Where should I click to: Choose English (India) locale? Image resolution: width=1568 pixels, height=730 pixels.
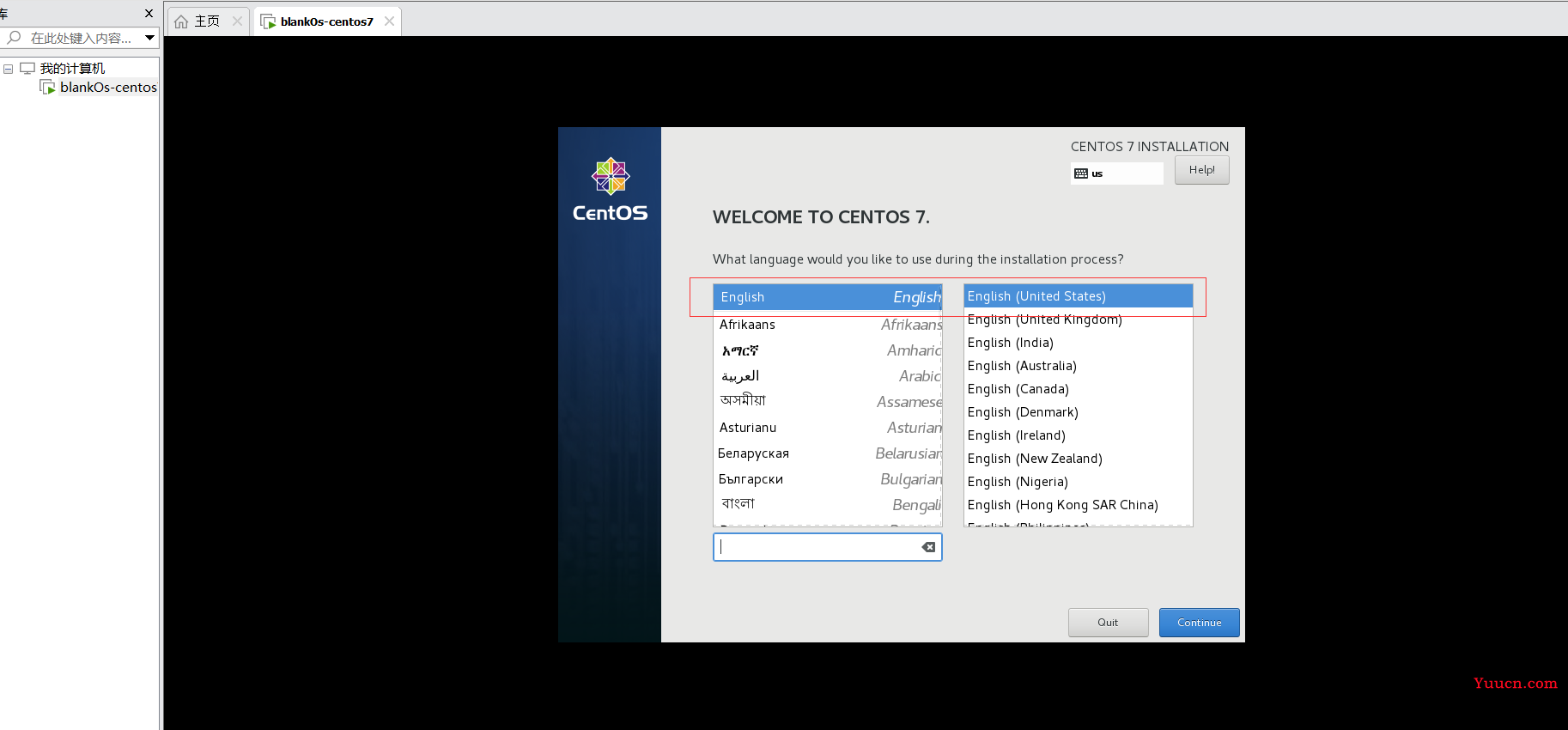tap(1079, 343)
